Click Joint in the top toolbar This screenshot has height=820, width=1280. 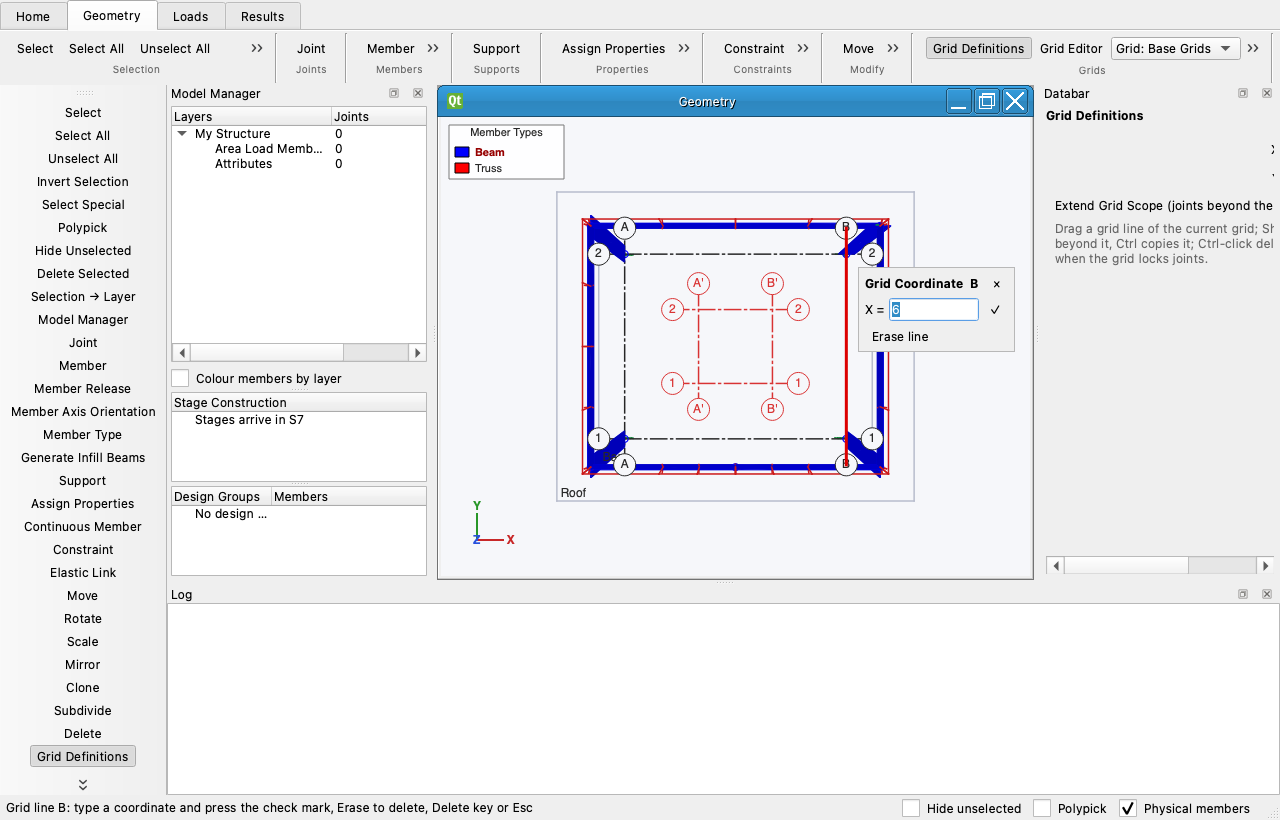311,48
